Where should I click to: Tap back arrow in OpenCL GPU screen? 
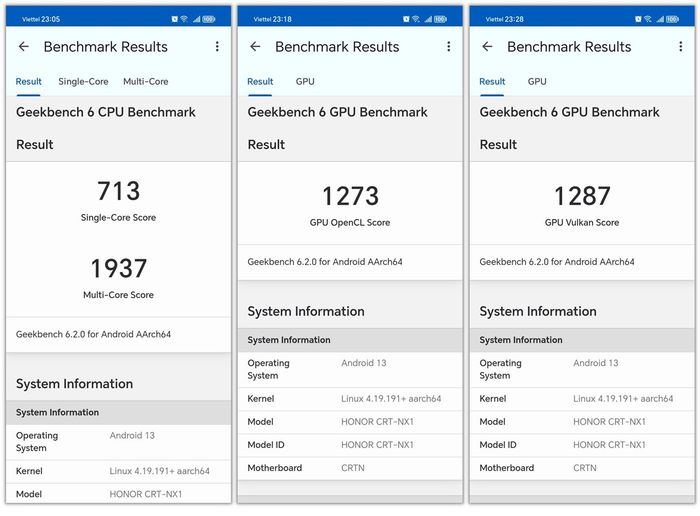click(255, 46)
